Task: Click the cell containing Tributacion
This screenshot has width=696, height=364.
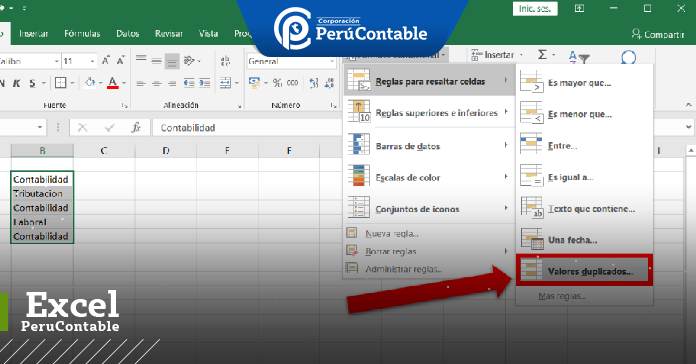Action: [42, 194]
